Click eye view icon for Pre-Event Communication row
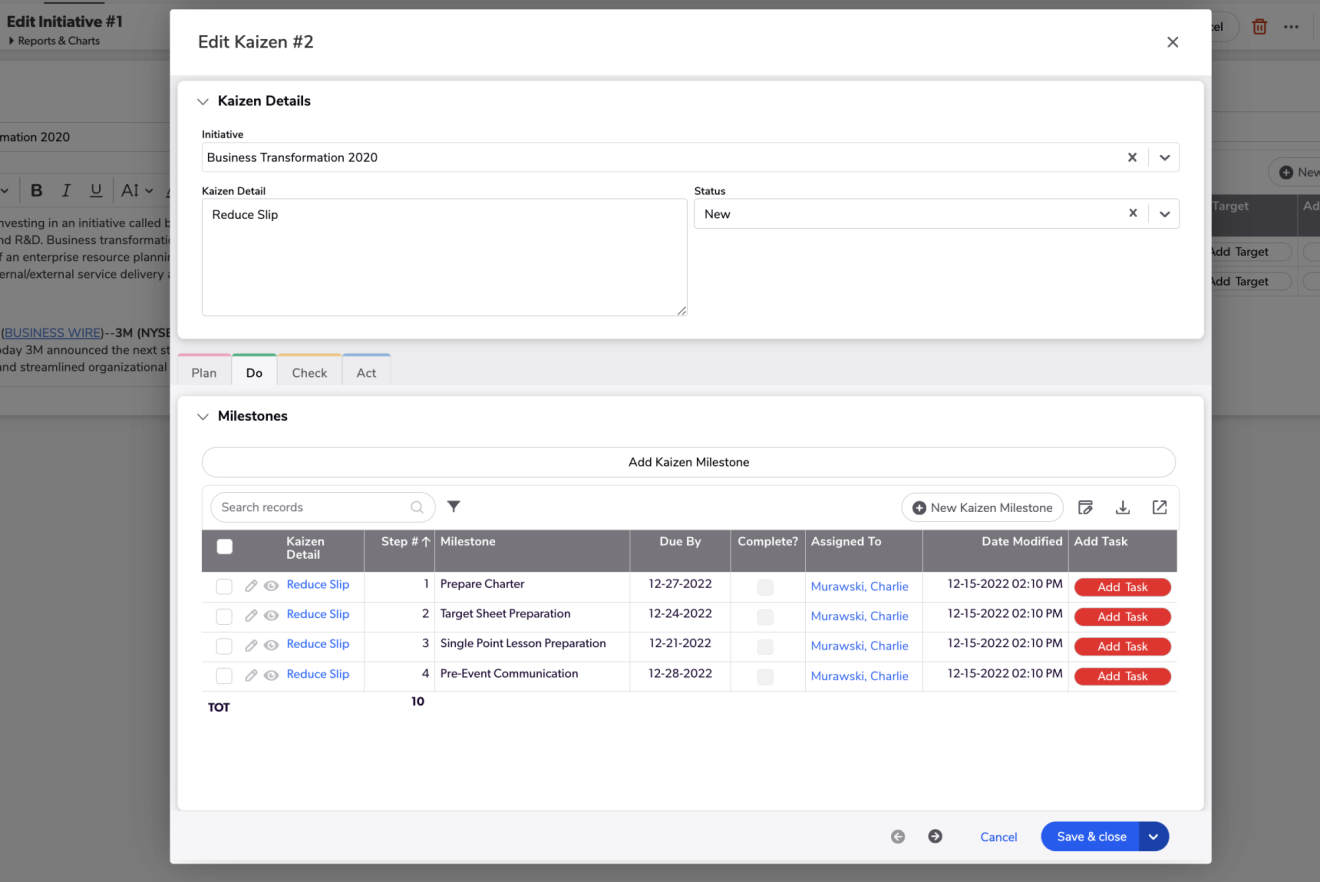The image size is (1320, 882). click(271, 676)
